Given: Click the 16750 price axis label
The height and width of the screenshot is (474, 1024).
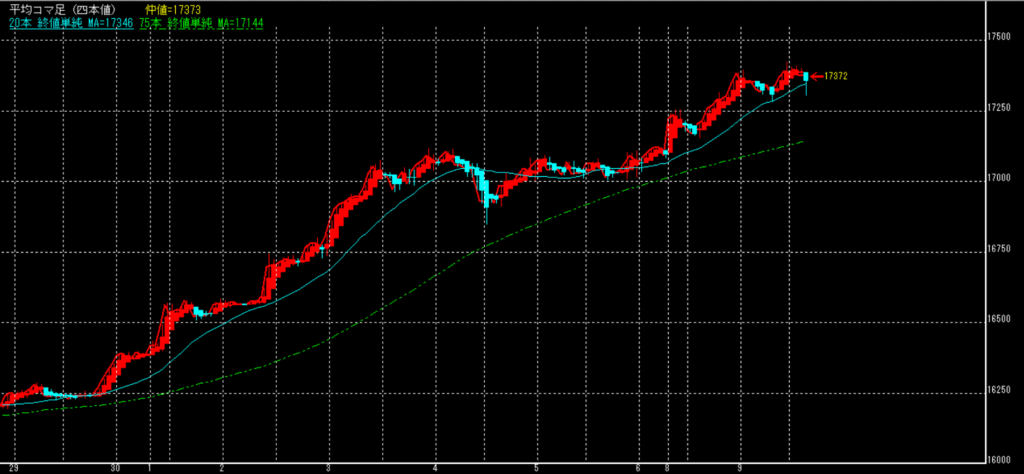Looking at the screenshot, I should click(1002, 249).
